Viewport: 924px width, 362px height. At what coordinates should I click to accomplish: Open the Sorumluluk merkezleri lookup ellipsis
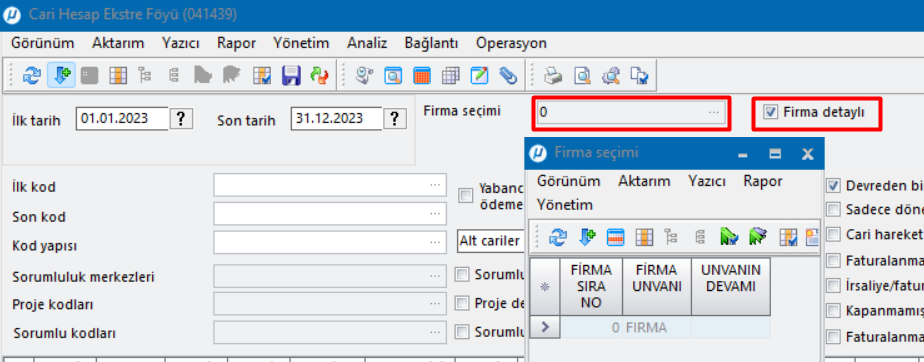pyautogui.click(x=435, y=276)
